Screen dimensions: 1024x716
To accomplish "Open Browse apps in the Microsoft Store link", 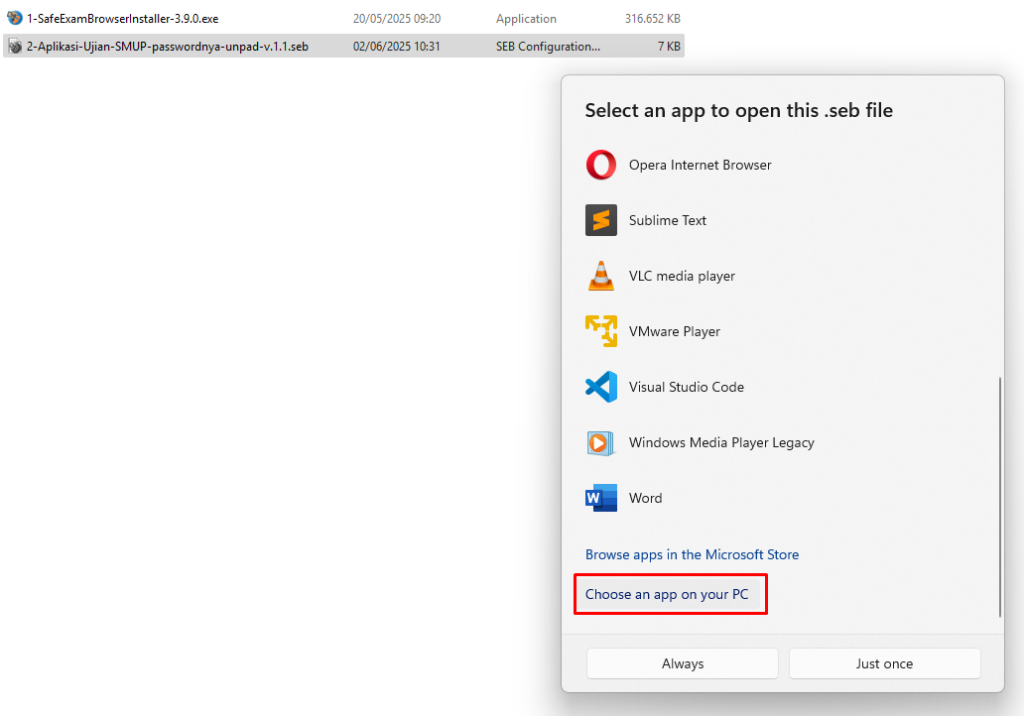I will 692,555.
